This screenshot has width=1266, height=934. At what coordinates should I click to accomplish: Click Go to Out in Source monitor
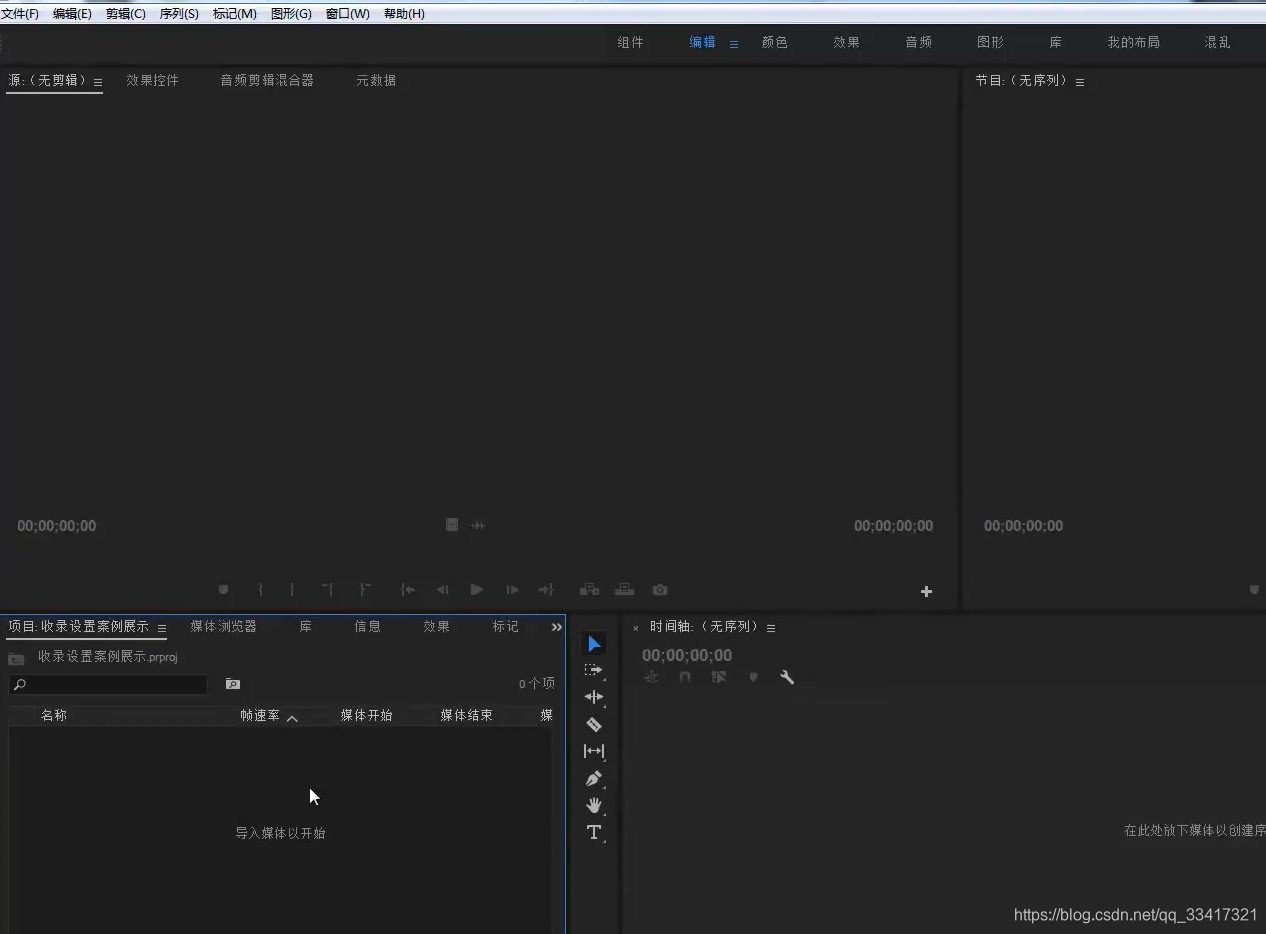(x=546, y=590)
